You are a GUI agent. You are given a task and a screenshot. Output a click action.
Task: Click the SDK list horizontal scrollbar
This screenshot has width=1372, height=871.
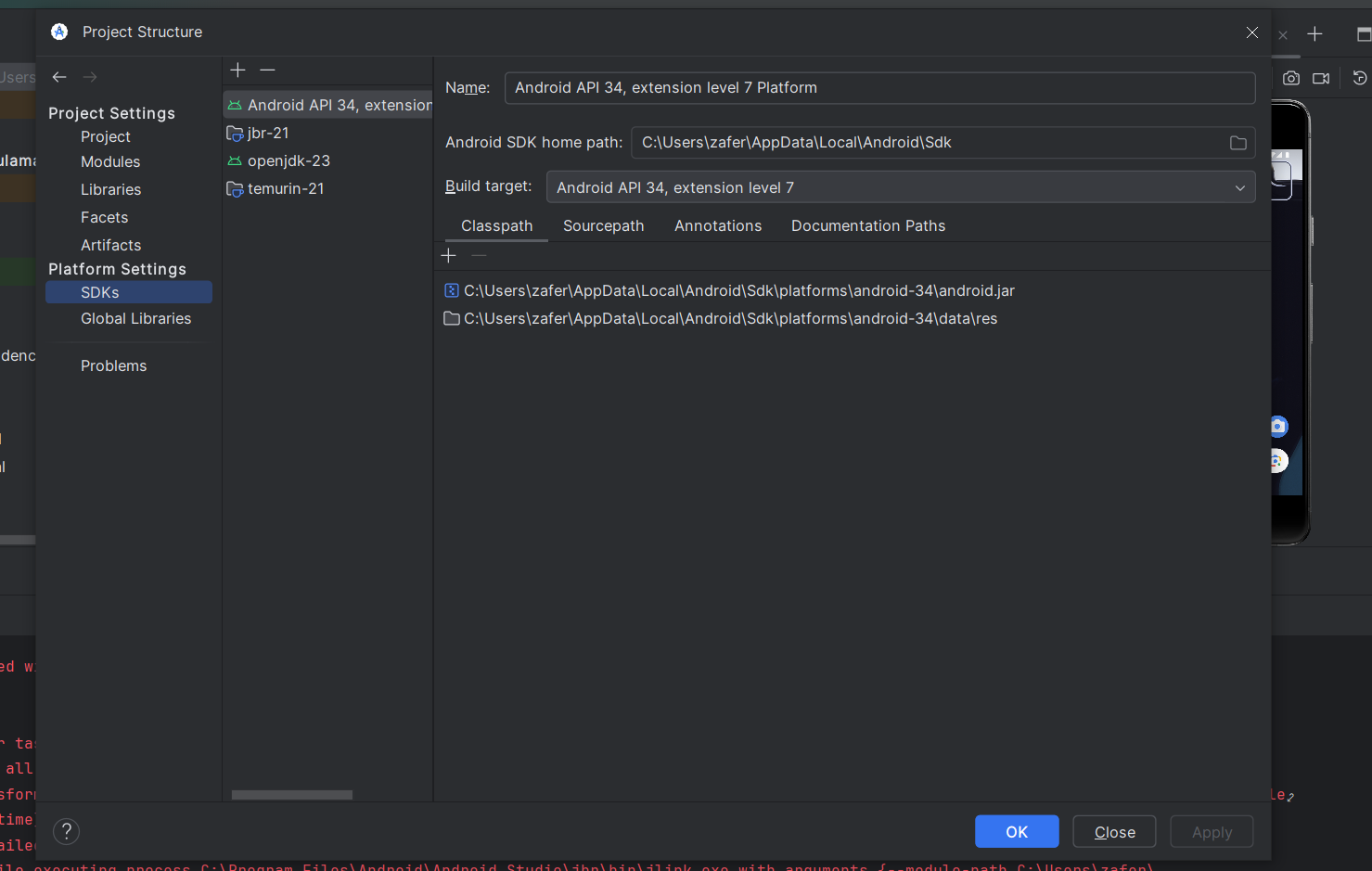click(x=292, y=795)
